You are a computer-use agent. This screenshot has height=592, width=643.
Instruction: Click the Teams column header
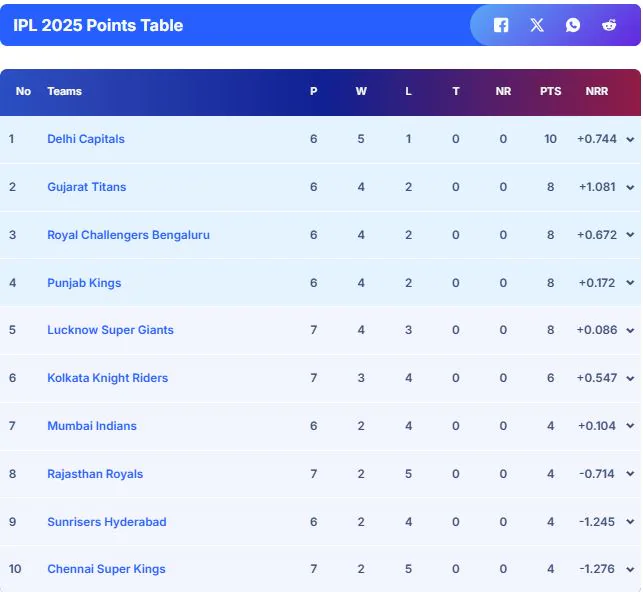tap(64, 91)
